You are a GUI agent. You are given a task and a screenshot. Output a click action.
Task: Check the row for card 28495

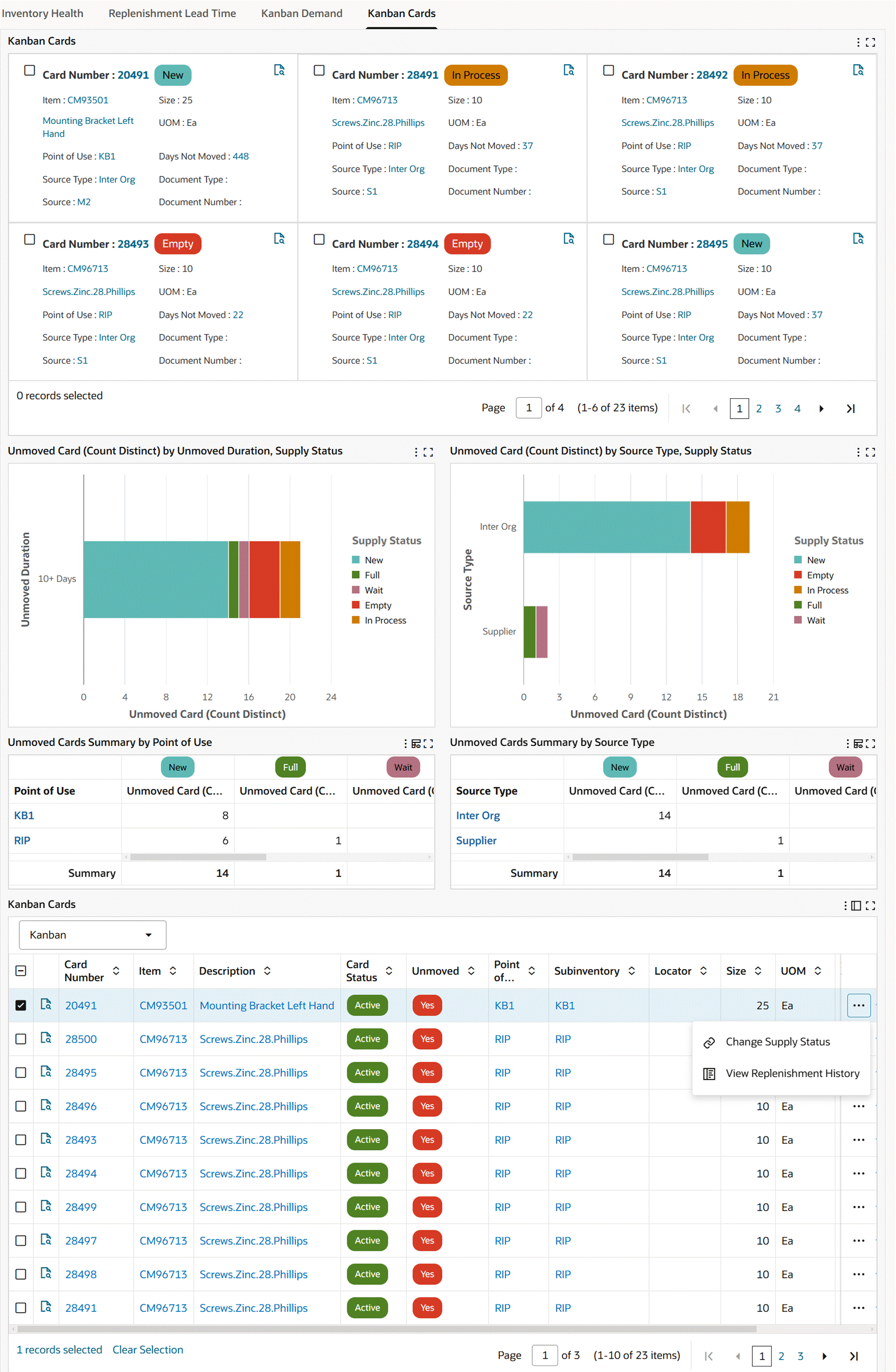21,1073
